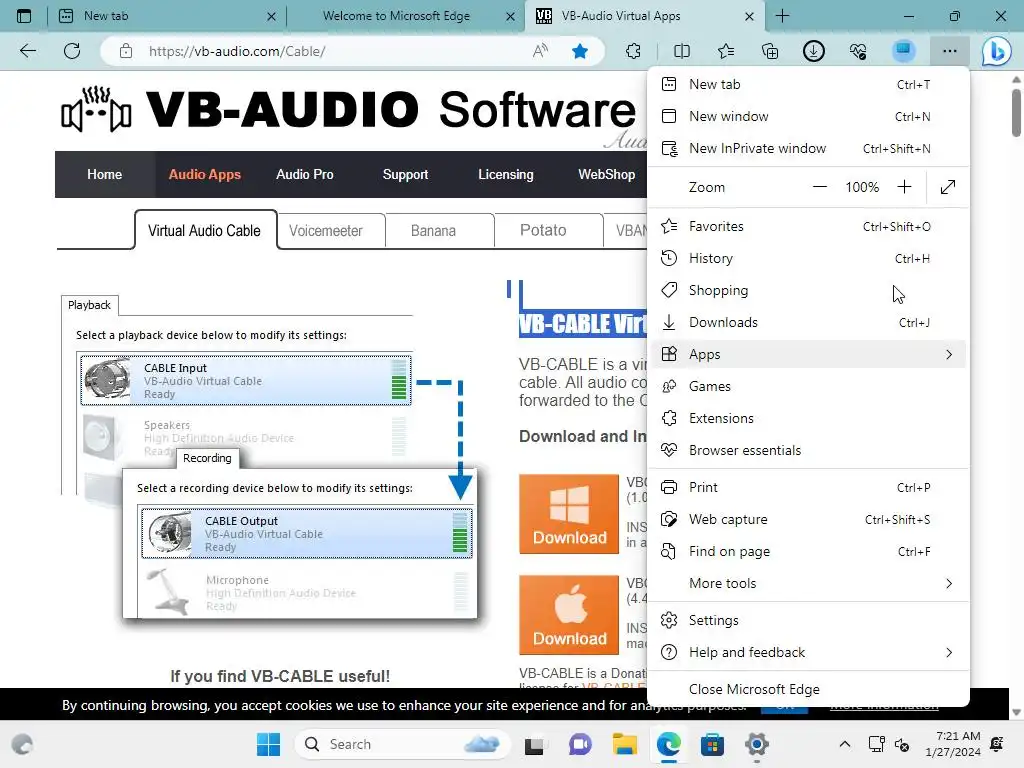
Task: Open Microsoft Store from the taskbar
Action: 712,744
